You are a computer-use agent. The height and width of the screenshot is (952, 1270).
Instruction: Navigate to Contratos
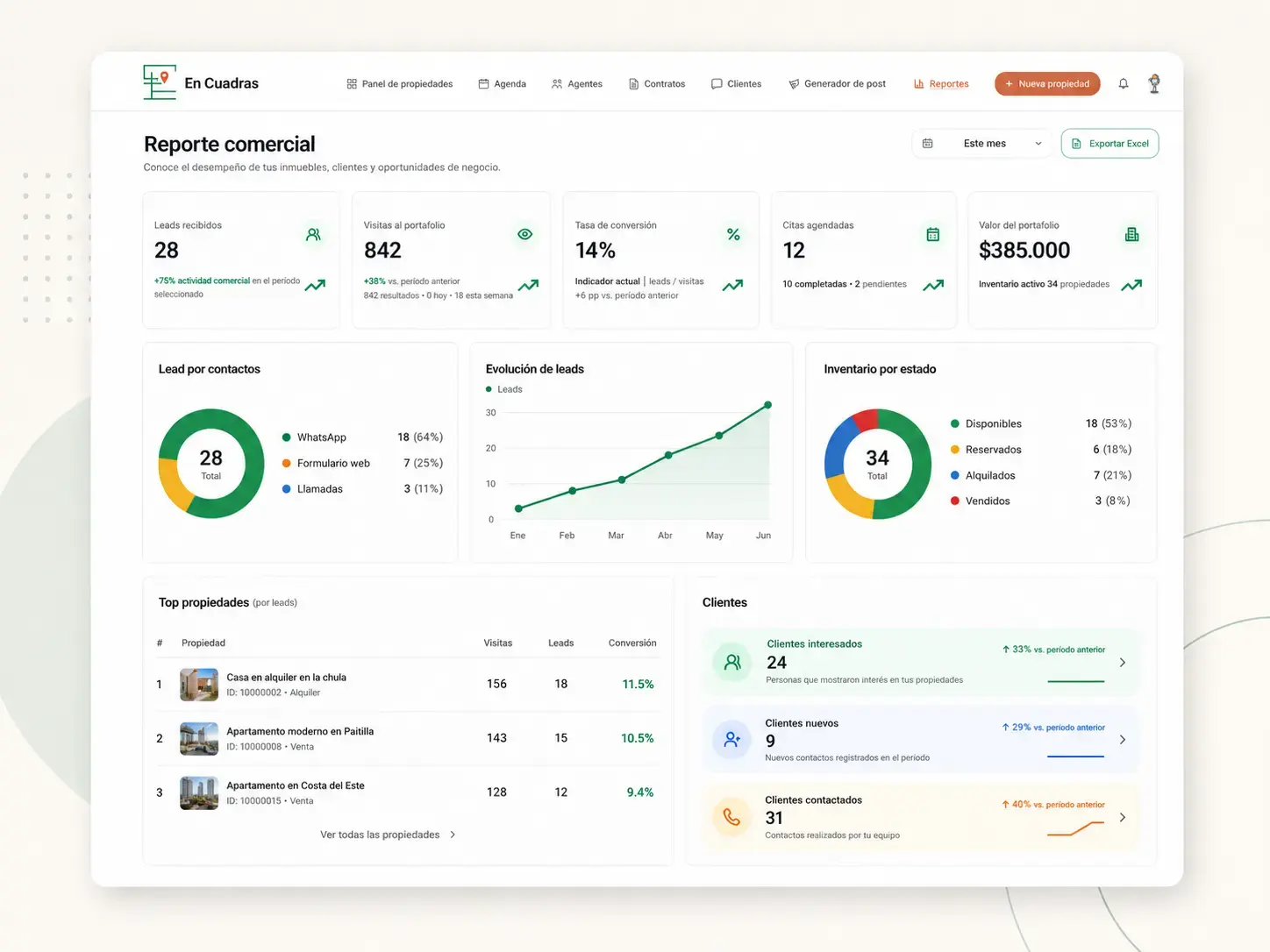point(657,84)
